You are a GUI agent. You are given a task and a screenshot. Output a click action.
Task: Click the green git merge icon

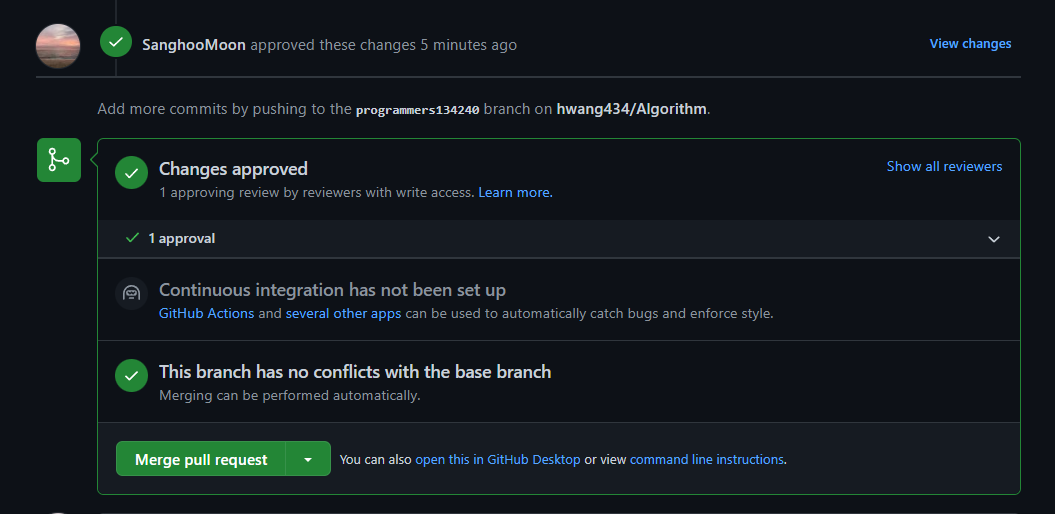point(59,160)
